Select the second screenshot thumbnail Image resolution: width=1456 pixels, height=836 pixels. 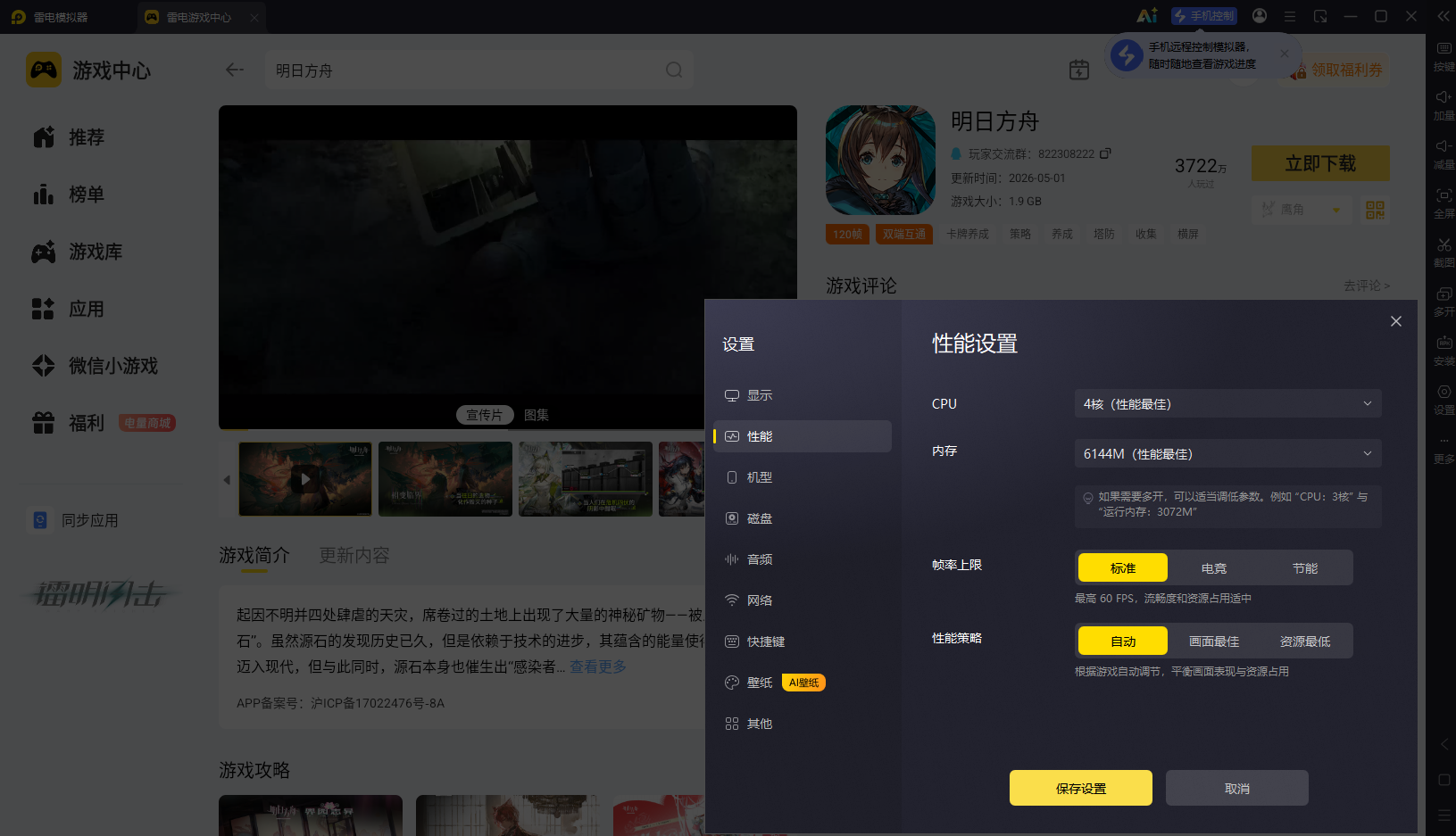[445, 479]
